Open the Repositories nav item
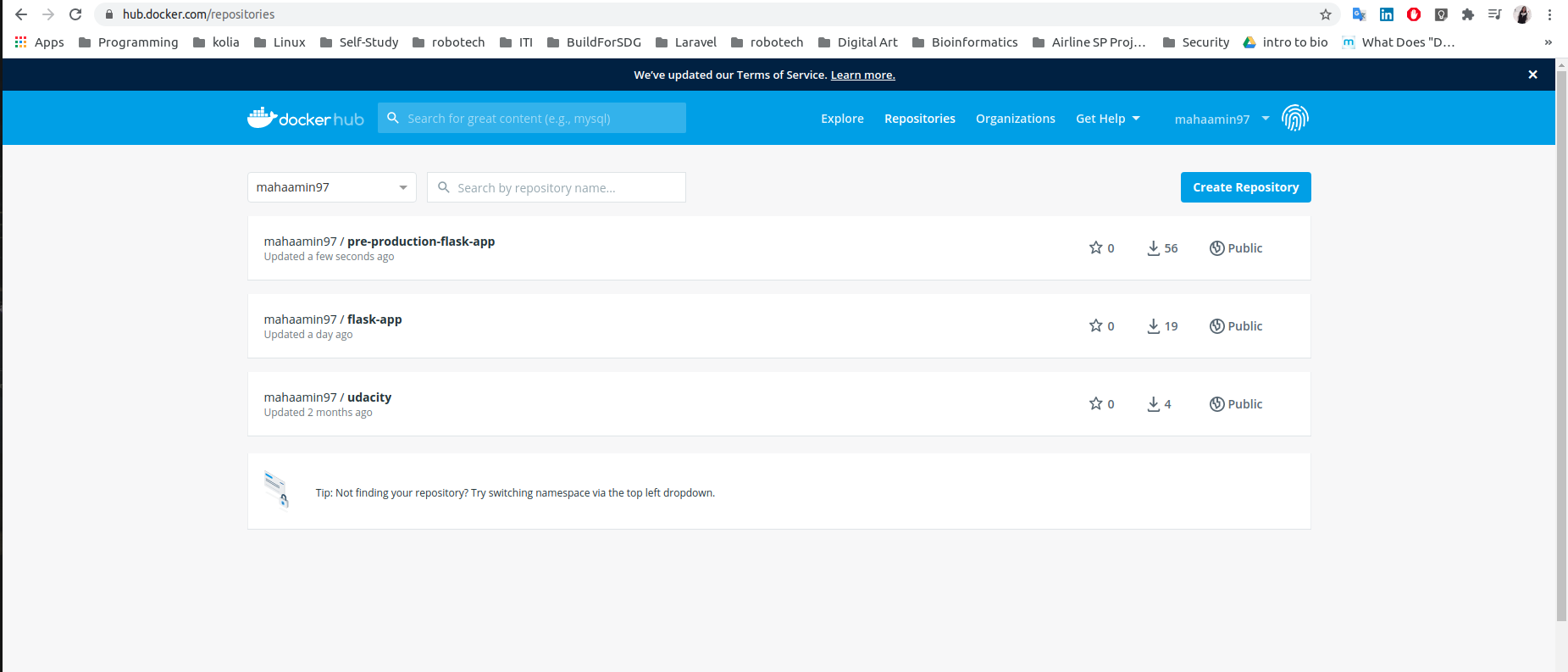 click(x=920, y=119)
